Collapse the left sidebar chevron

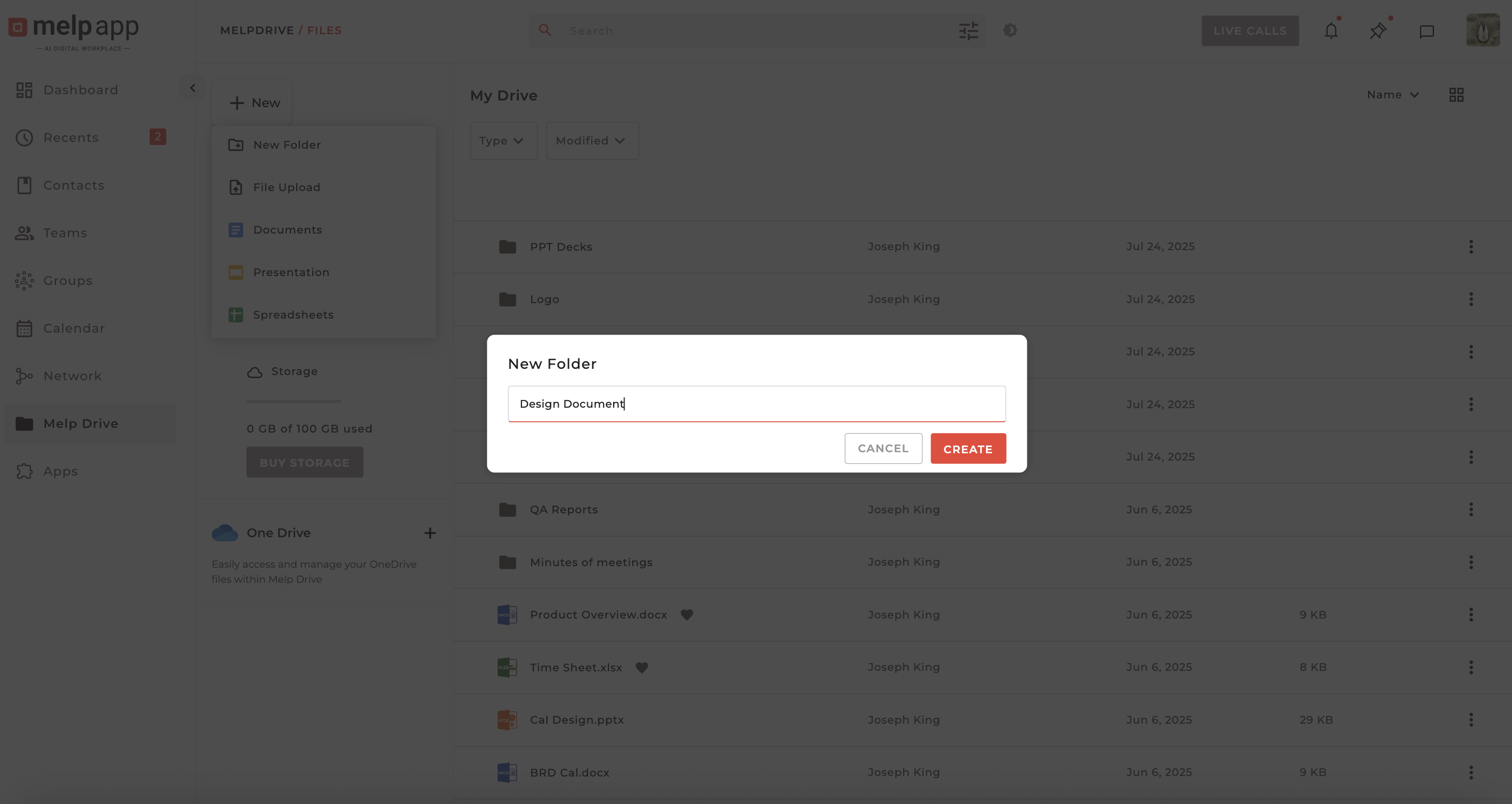coord(193,88)
